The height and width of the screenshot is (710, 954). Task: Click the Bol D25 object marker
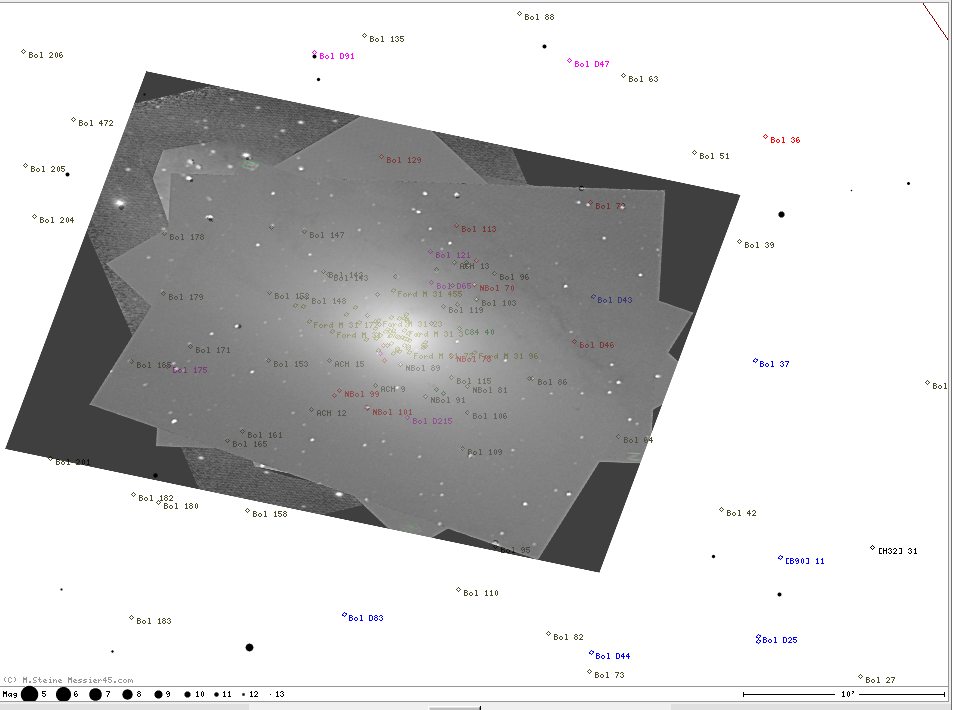(x=759, y=638)
